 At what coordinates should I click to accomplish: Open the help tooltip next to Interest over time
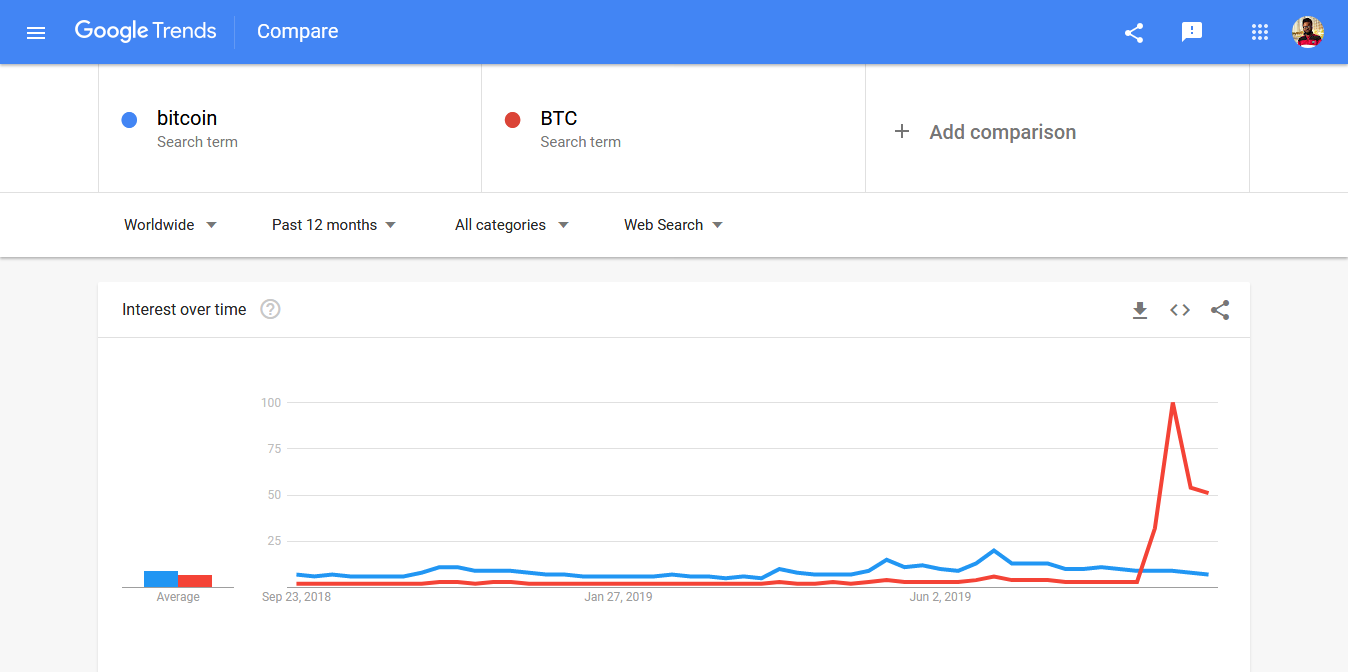tap(270, 309)
